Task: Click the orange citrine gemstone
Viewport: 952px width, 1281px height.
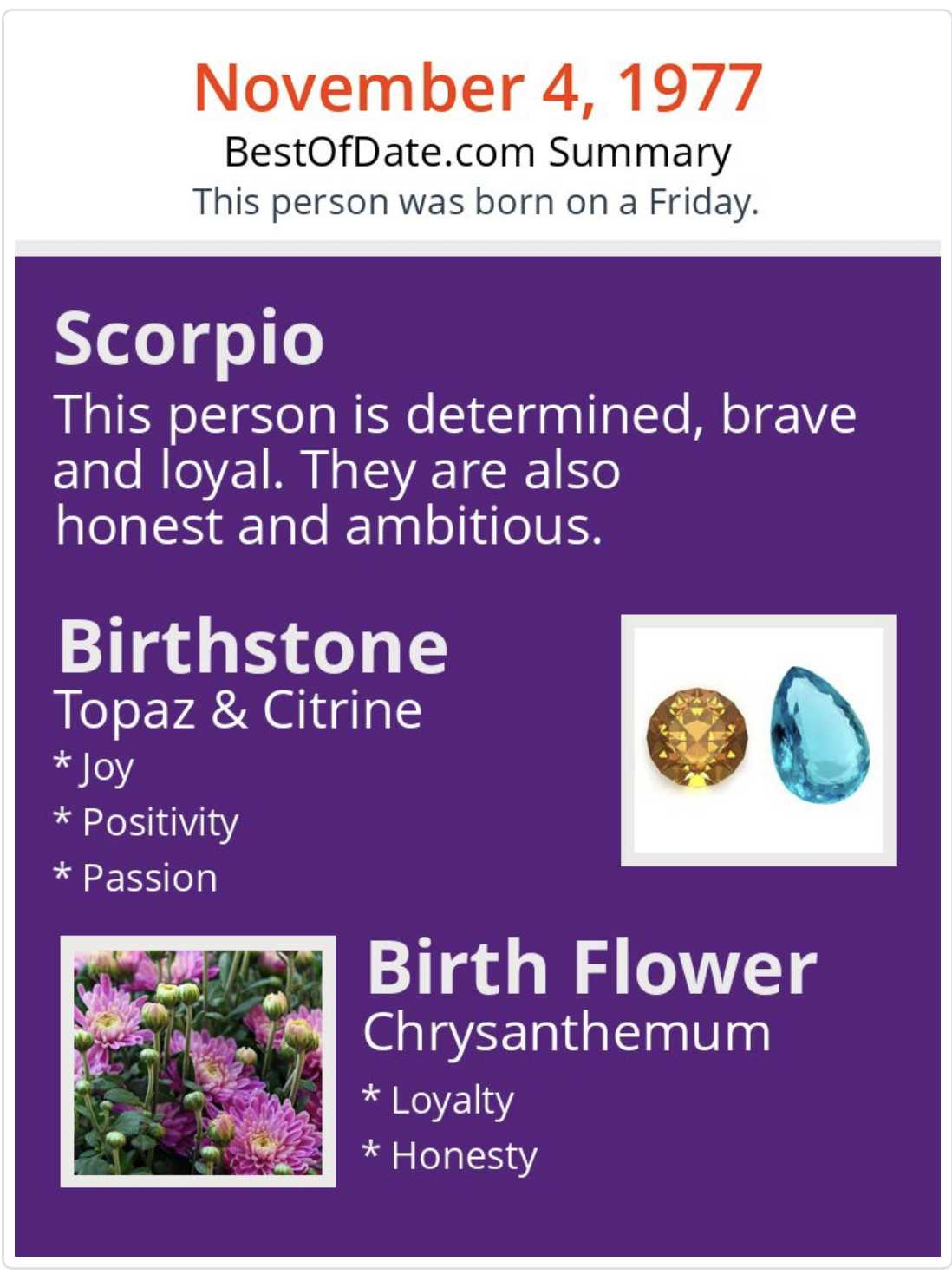Action: coord(696,737)
